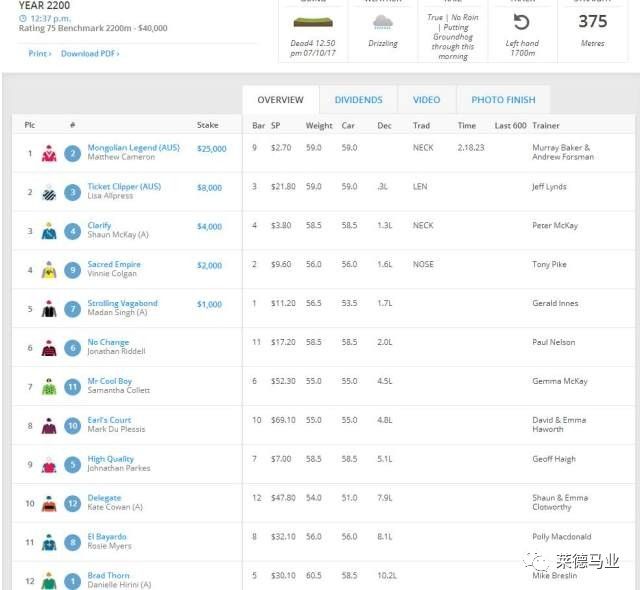Click the number 7 badge for Strolling Vagabond
The height and width of the screenshot is (590, 640).
(73, 309)
